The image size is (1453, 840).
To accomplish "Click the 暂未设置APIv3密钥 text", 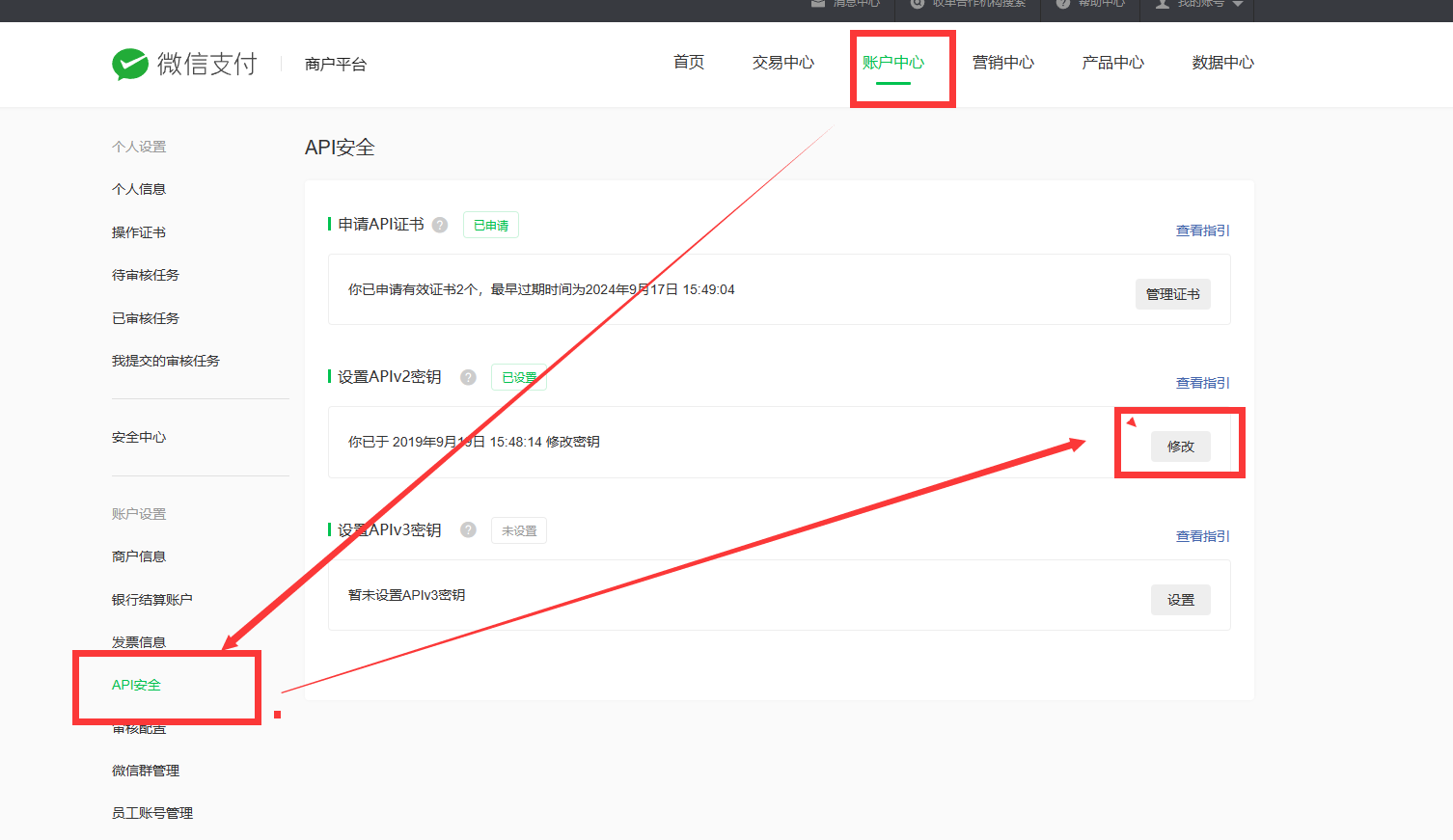I will coord(407,595).
